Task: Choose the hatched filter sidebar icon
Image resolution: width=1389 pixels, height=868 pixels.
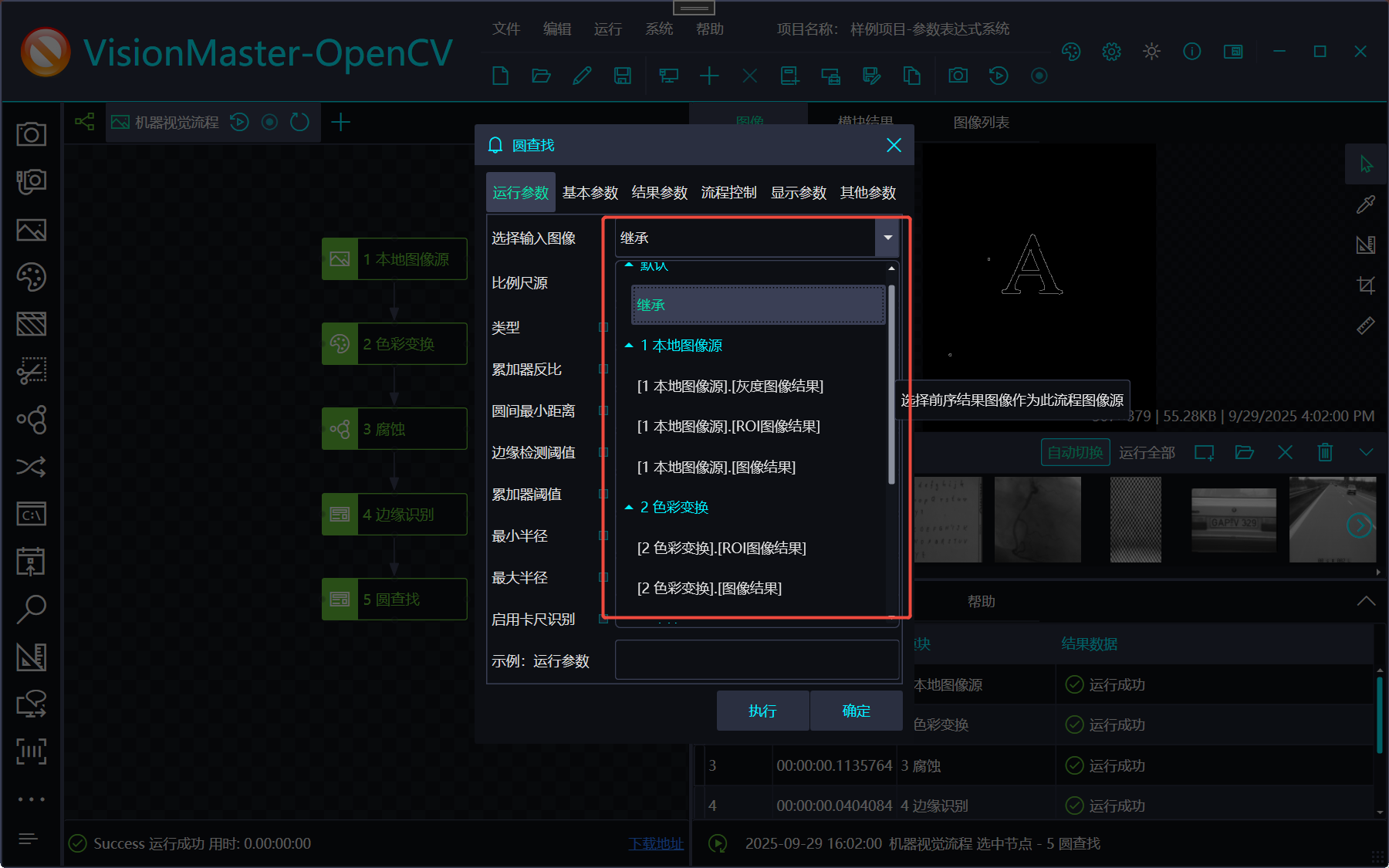Action: click(31, 324)
